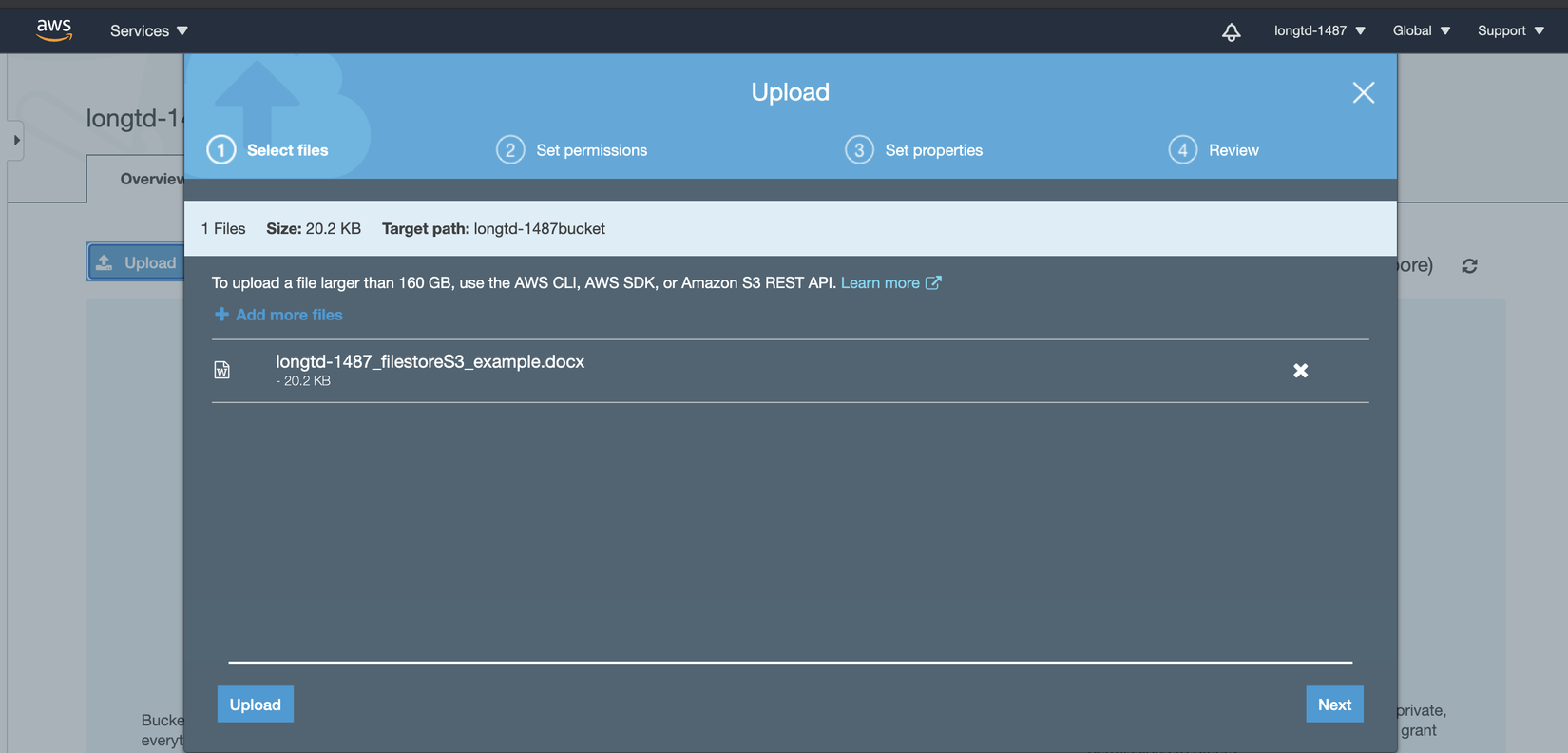Open the Services dropdown menu

(149, 31)
